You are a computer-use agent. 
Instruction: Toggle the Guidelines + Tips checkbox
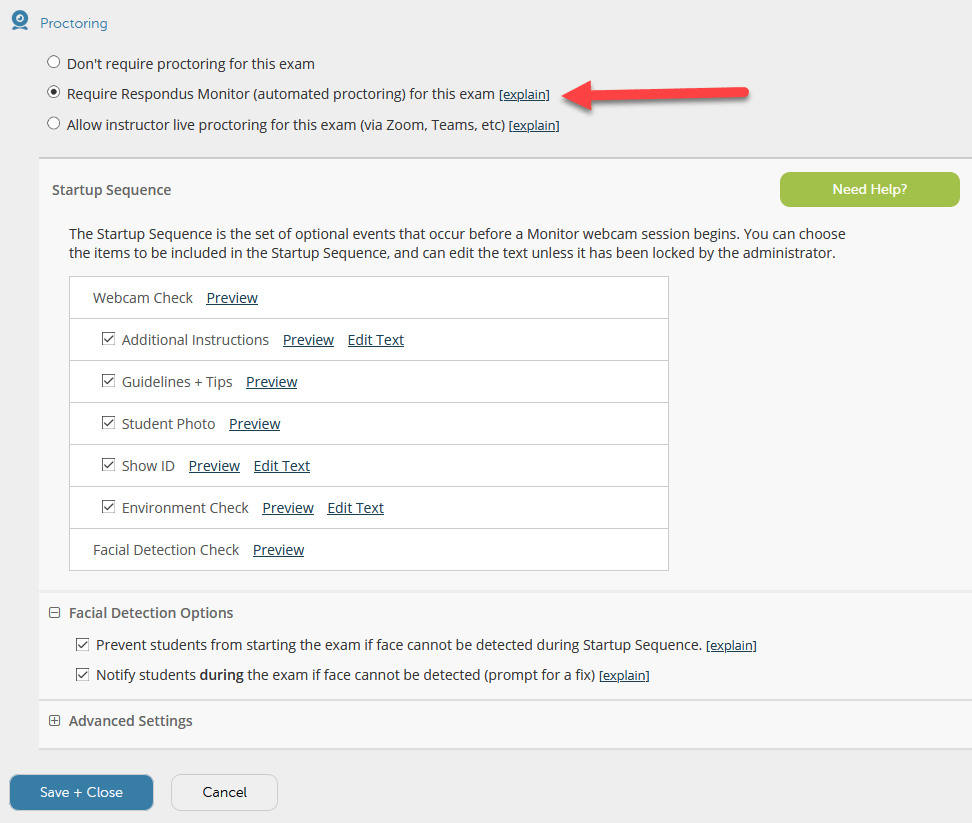tap(108, 381)
